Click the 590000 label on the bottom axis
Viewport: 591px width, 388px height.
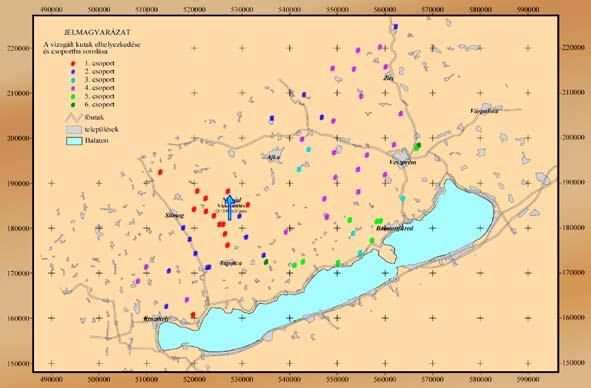[528, 378]
